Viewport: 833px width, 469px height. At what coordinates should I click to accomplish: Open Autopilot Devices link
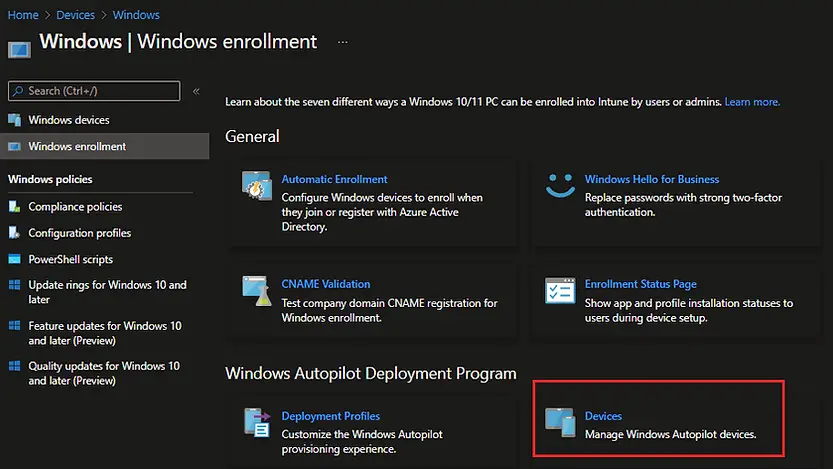[603, 416]
